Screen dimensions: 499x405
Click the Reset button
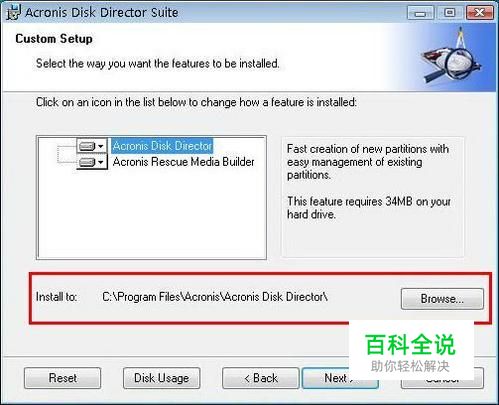click(62, 378)
